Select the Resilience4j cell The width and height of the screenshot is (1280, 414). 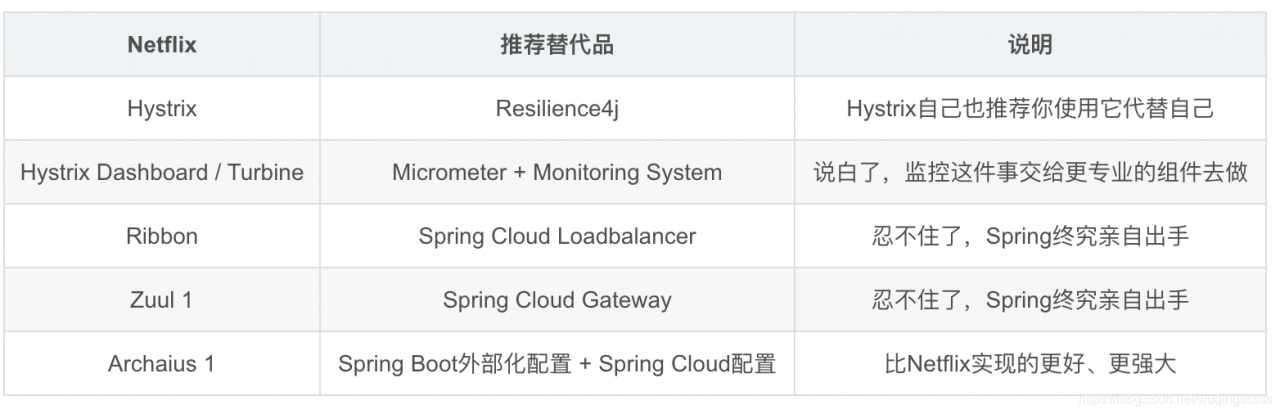coord(557,108)
